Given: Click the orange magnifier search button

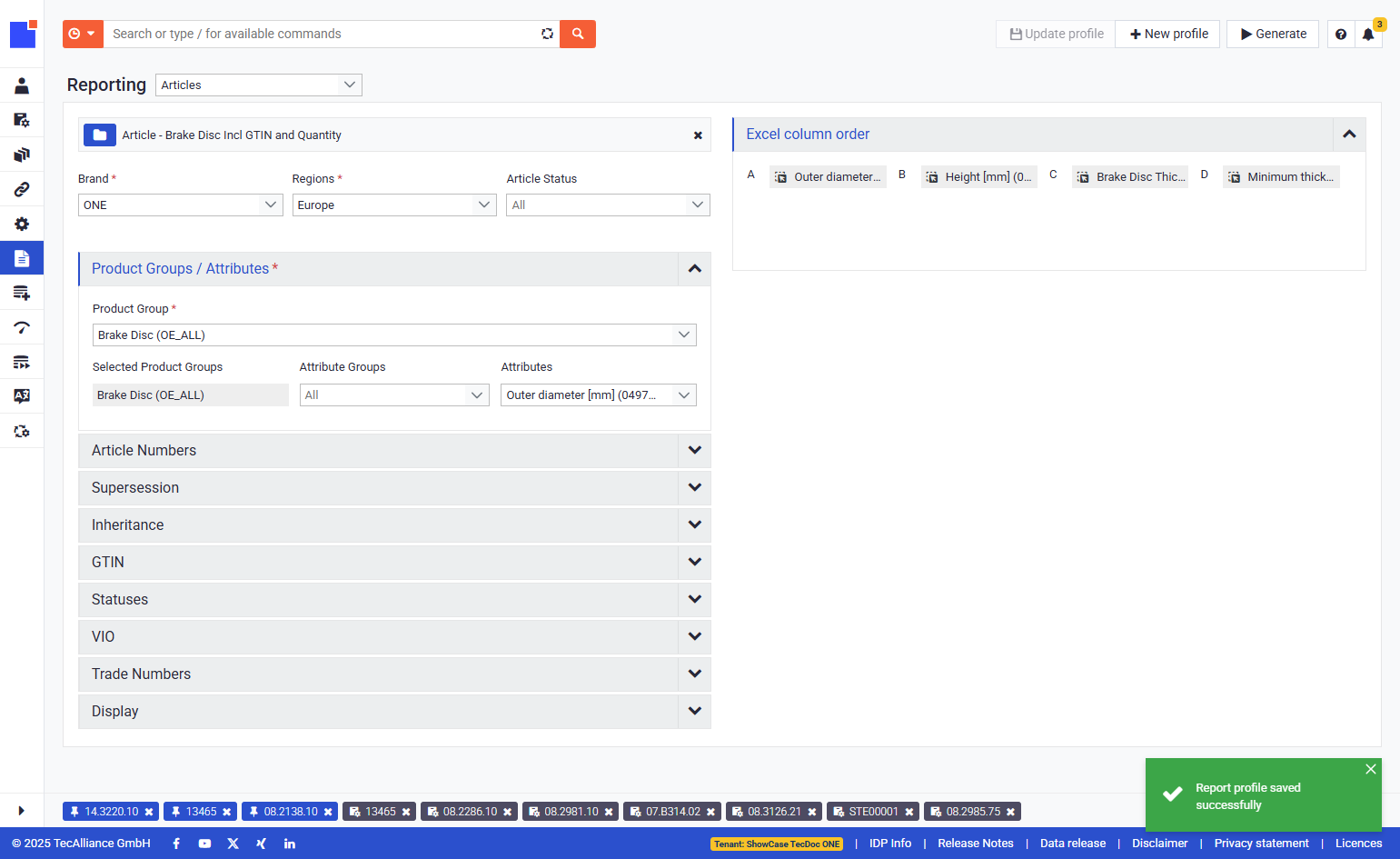Looking at the screenshot, I should pyautogui.click(x=578, y=34).
